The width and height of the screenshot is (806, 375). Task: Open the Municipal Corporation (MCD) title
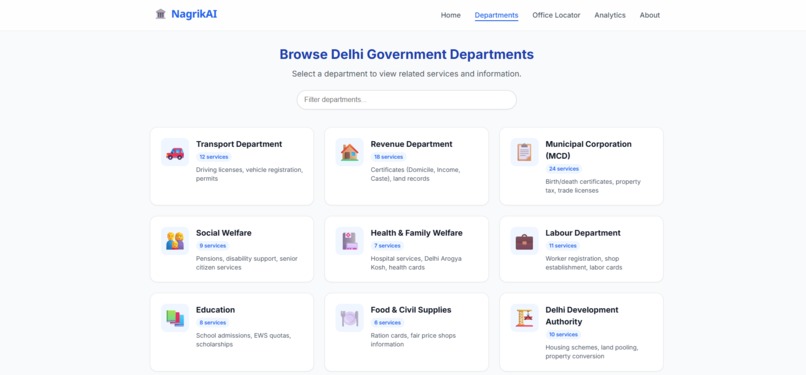coord(589,150)
